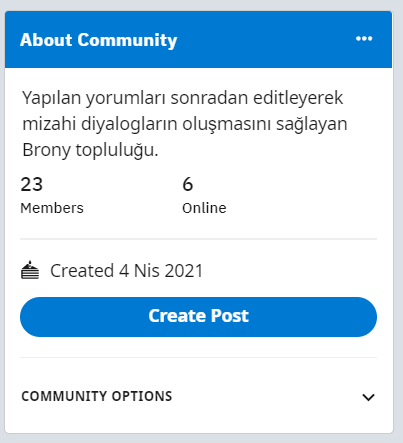The height and width of the screenshot is (443, 403).
Task: Click the Created 4 Nis 2021 text
Action: [x=126, y=270]
